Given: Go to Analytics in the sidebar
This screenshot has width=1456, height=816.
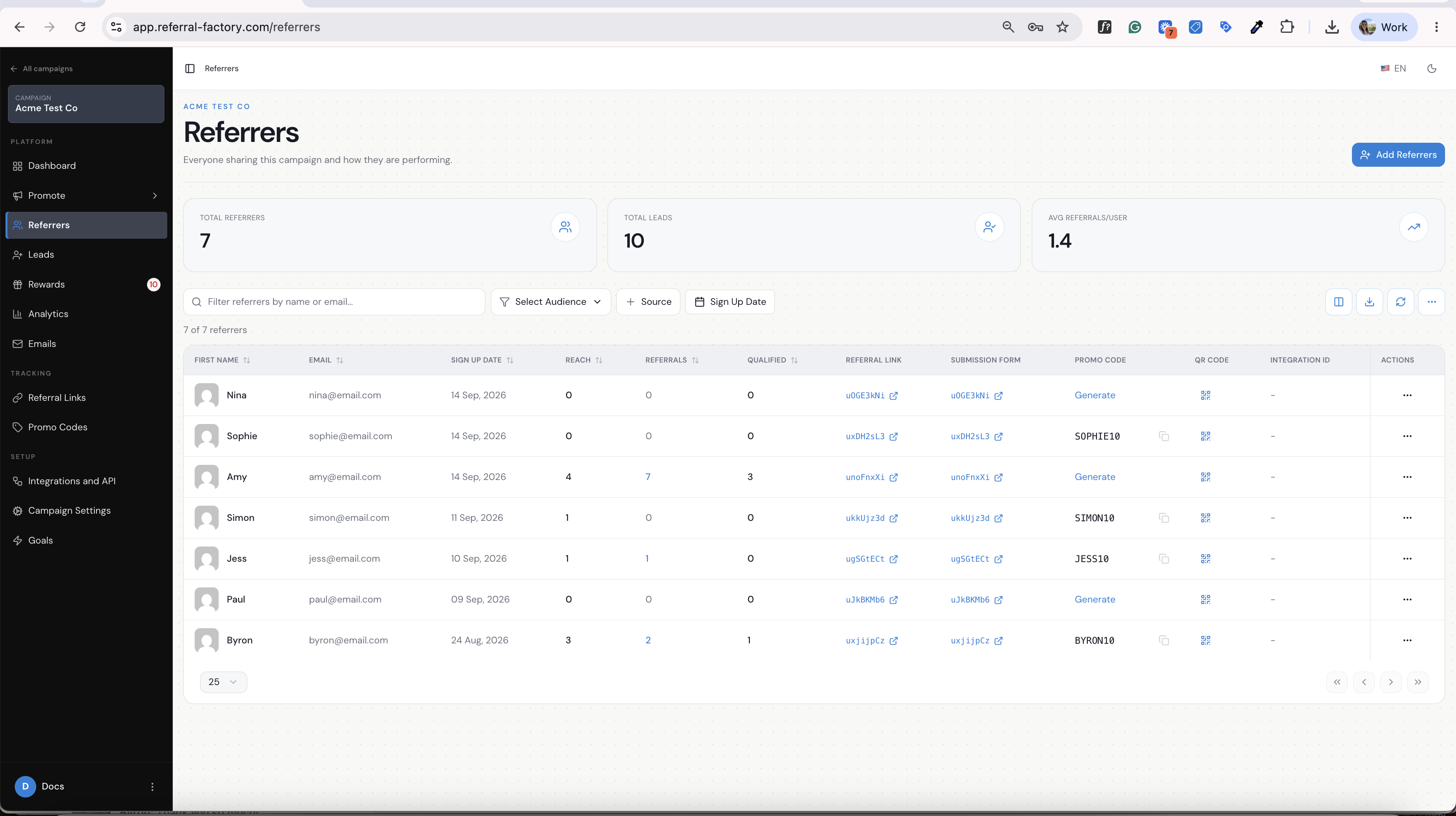Looking at the screenshot, I should [x=86, y=314].
